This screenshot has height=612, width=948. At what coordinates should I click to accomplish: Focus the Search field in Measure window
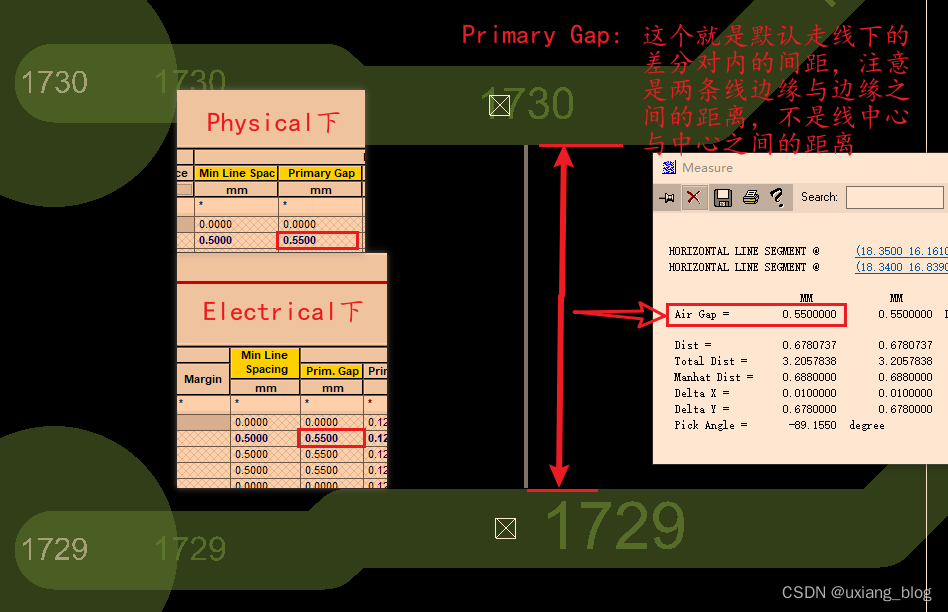coord(894,197)
